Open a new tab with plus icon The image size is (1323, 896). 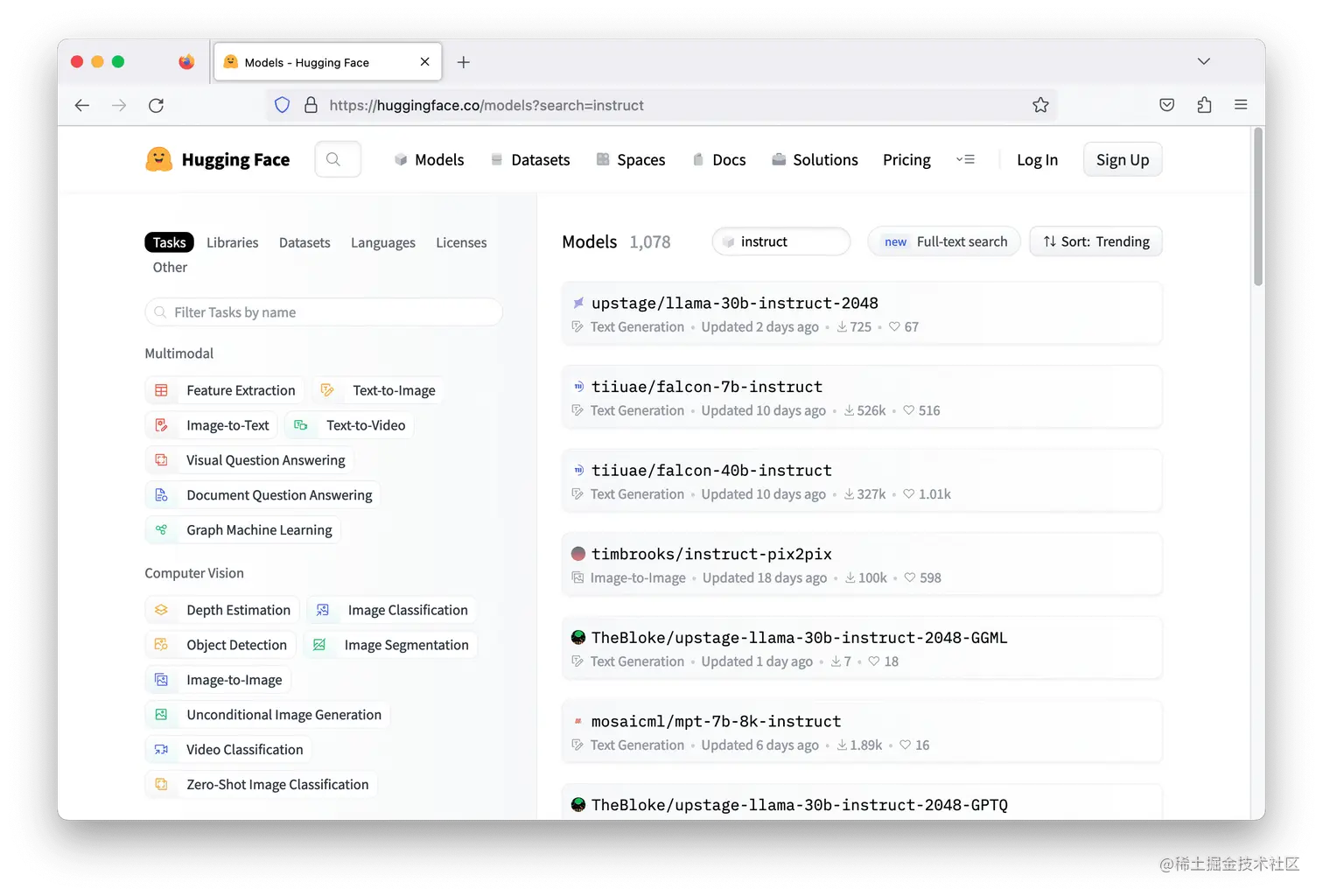[464, 62]
